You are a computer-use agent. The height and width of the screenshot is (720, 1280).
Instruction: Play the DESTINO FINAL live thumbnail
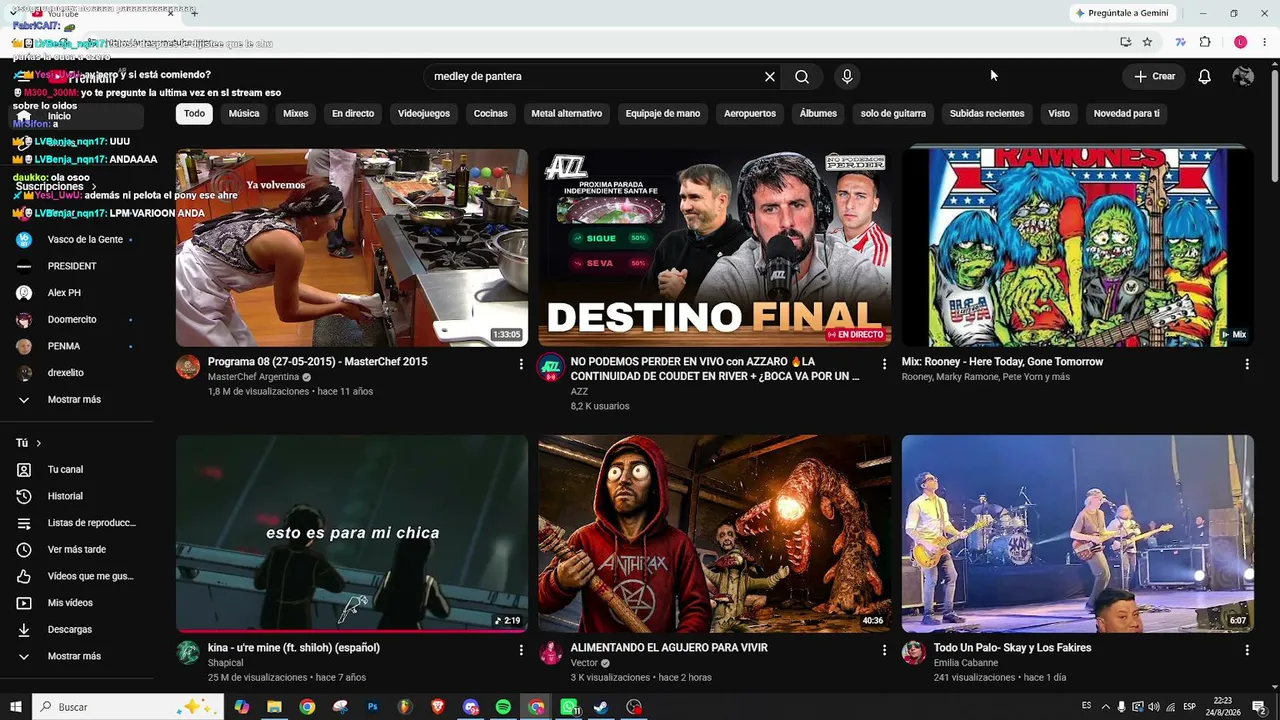click(714, 248)
